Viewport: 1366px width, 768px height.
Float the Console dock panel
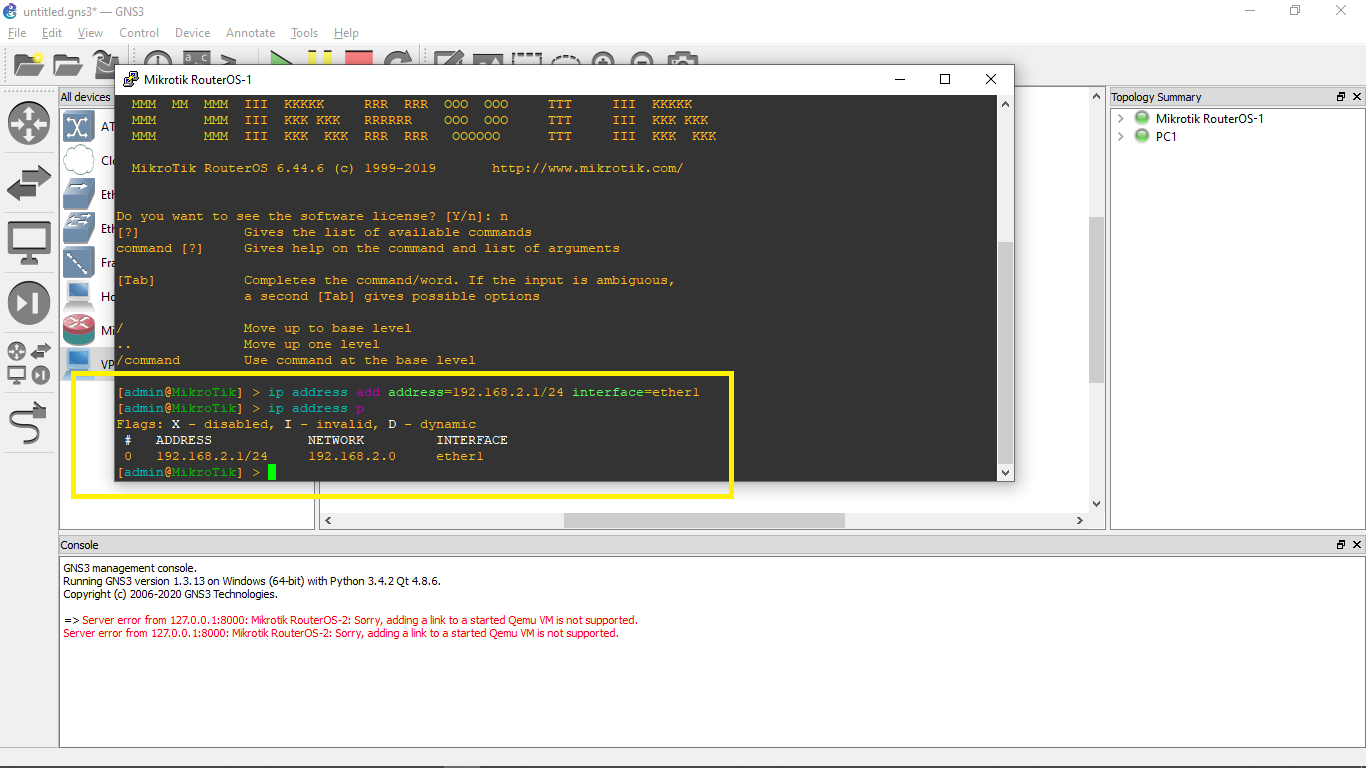pos(1341,545)
